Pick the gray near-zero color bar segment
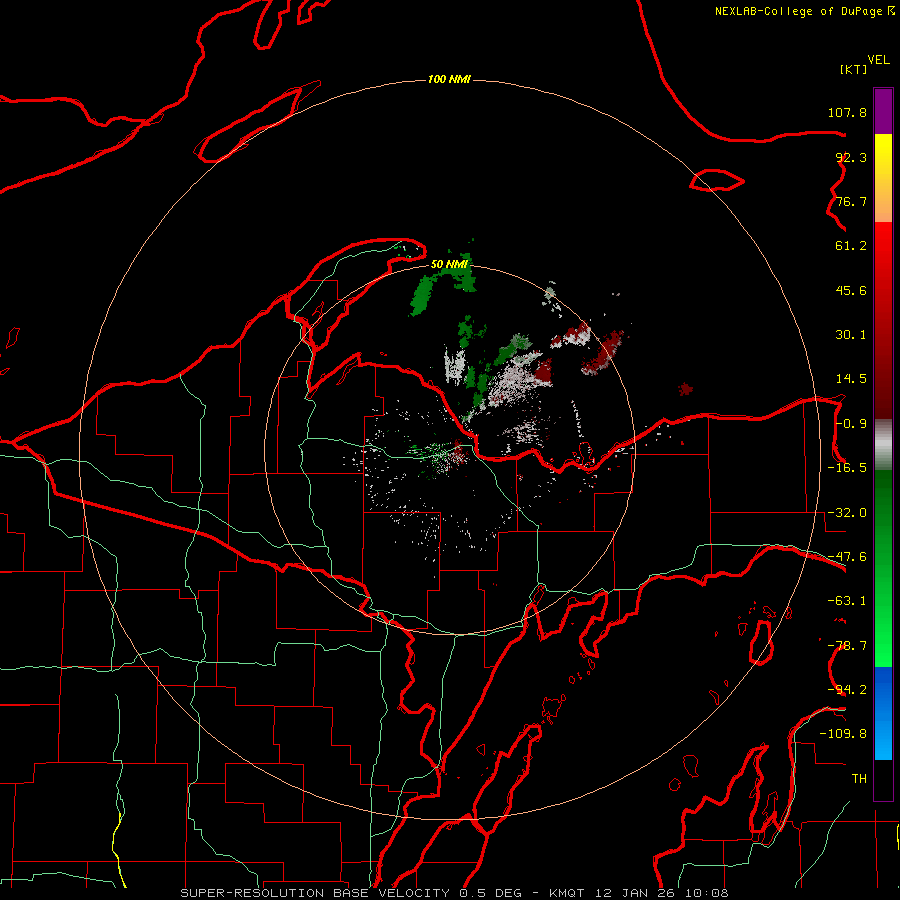Viewport: 900px width, 900px height. click(x=883, y=444)
